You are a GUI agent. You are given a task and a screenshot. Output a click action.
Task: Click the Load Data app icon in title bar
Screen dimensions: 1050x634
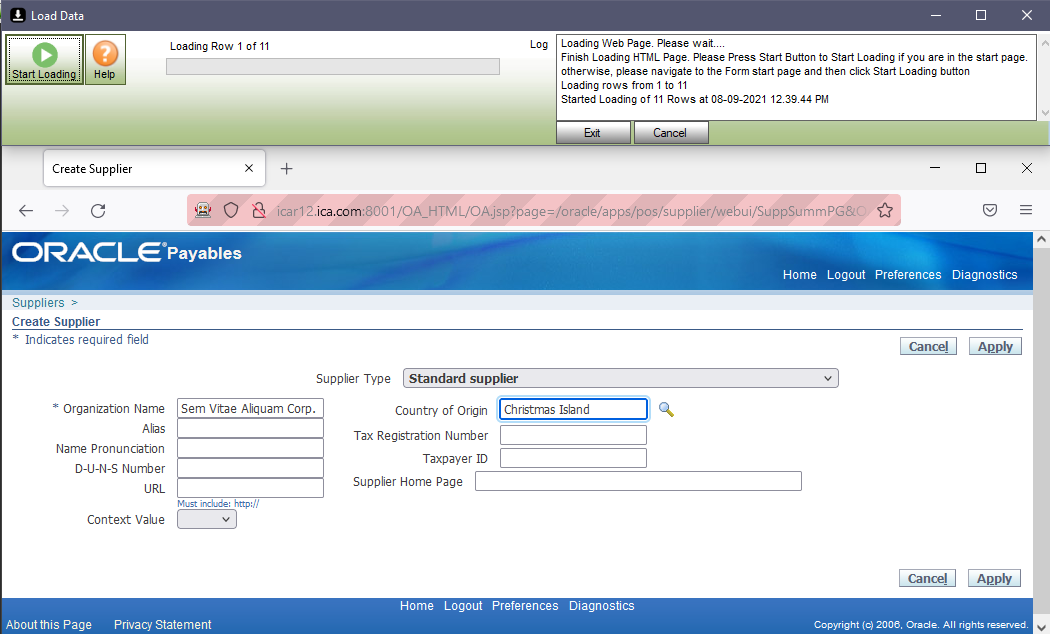(x=18, y=15)
